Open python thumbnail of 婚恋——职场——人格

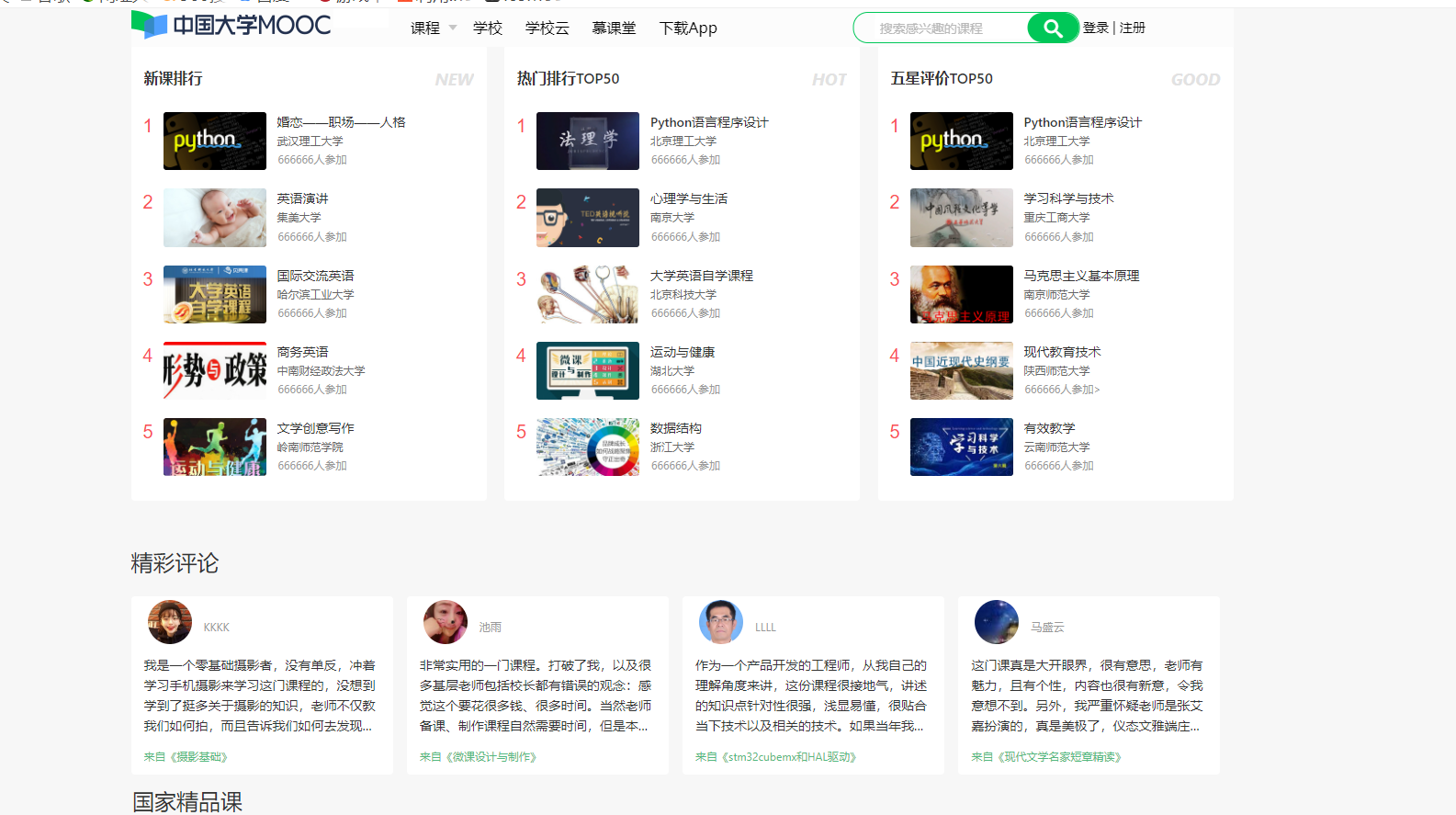pos(215,141)
